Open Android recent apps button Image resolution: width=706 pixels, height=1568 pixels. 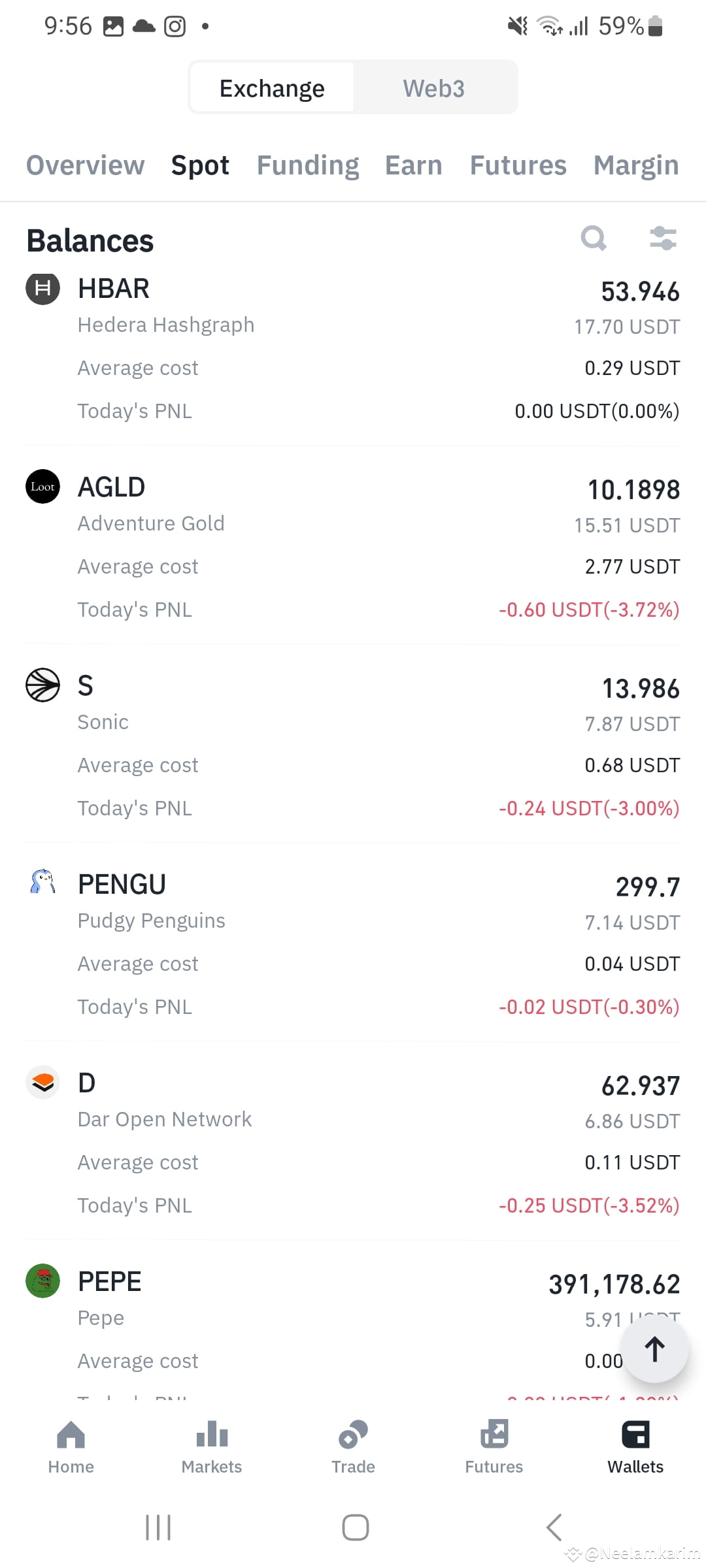[x=158, y=1527]
